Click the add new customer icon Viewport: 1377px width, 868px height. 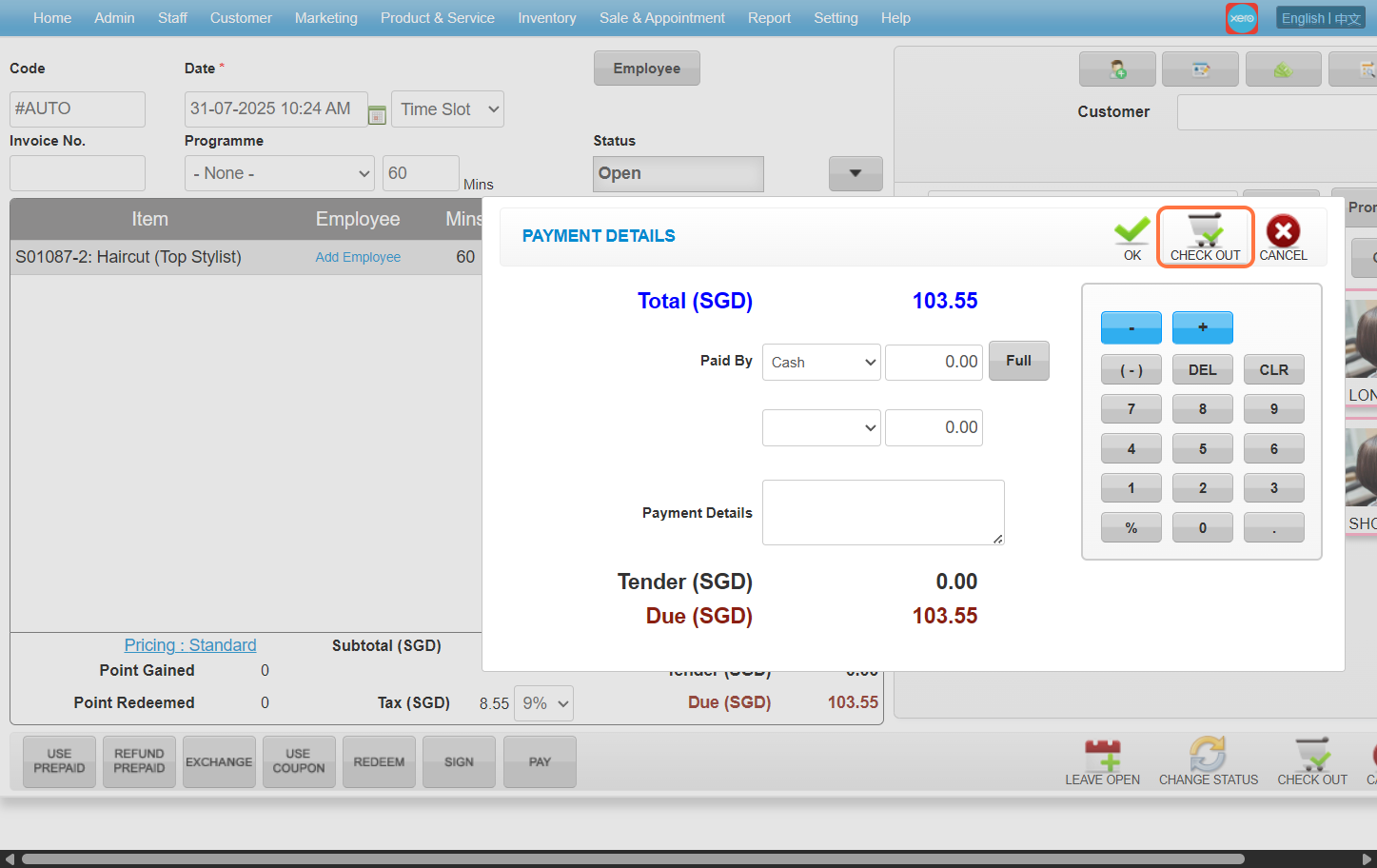point(1117,69)
